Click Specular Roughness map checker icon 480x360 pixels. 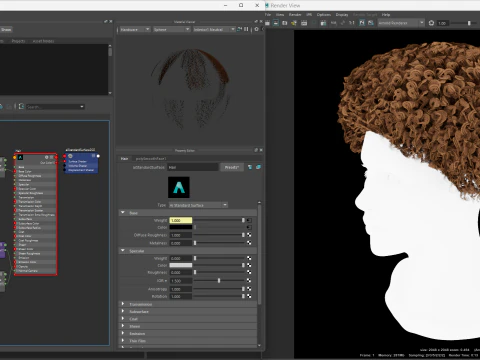(x=249, y=272)
